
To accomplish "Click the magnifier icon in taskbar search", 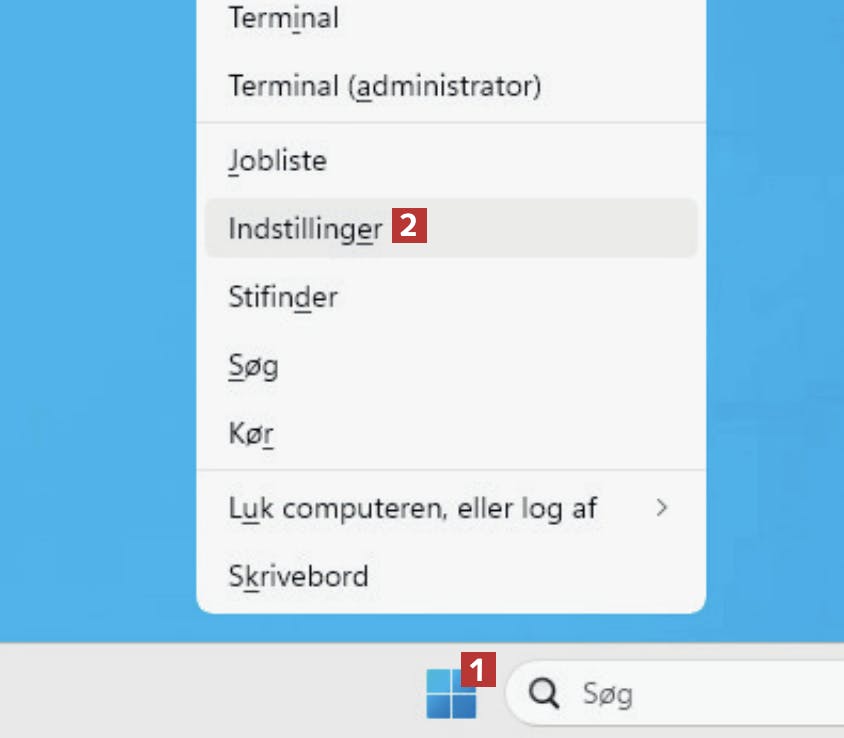I will click(x=544, y=693).
